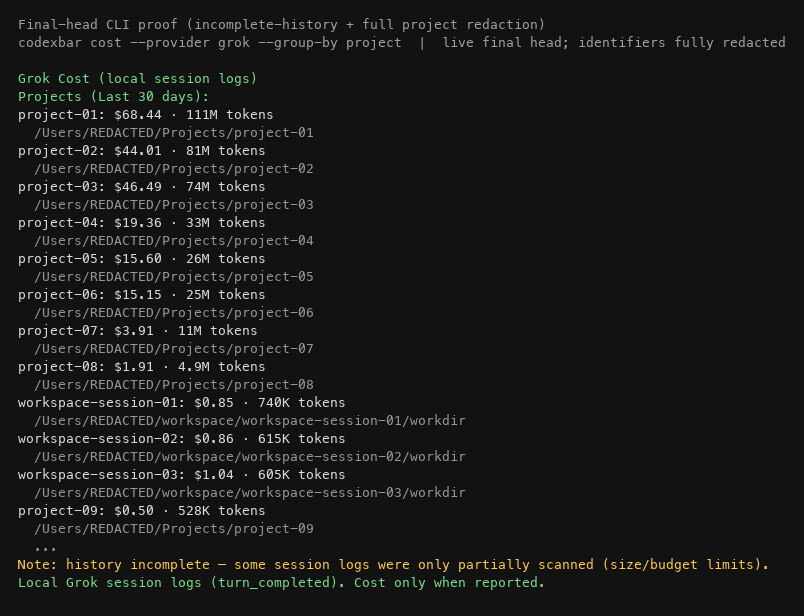
Task: Click the yellow history incomplete note
Action: click(393, 565)
